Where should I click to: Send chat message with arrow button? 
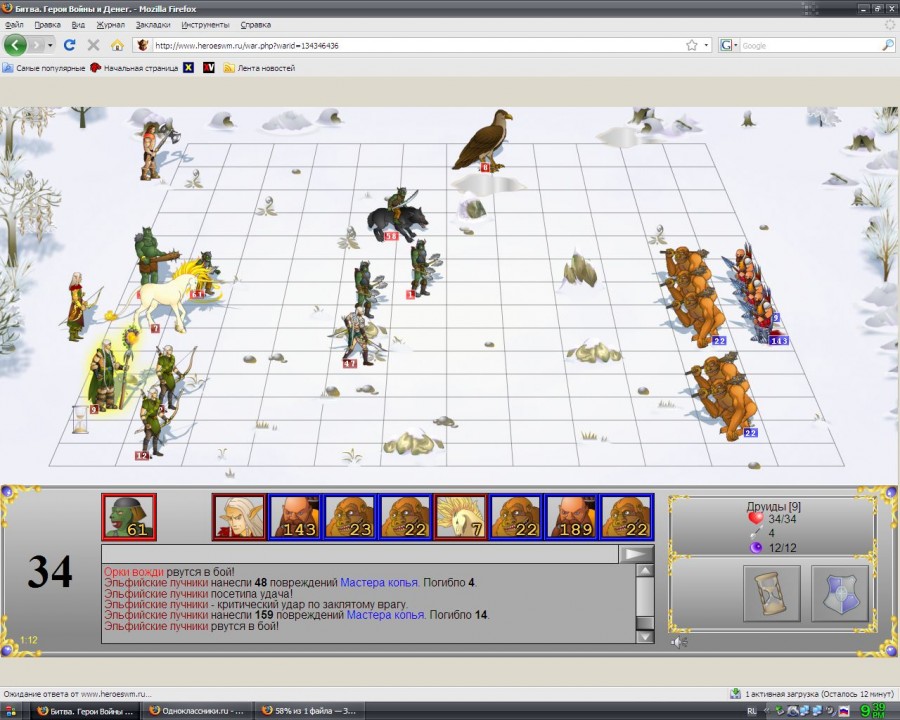tap(636, 553)
